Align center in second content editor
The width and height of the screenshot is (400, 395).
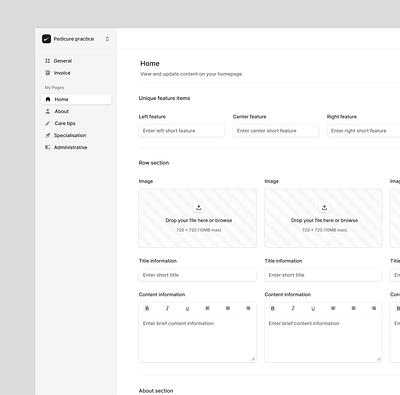[353, 308]
